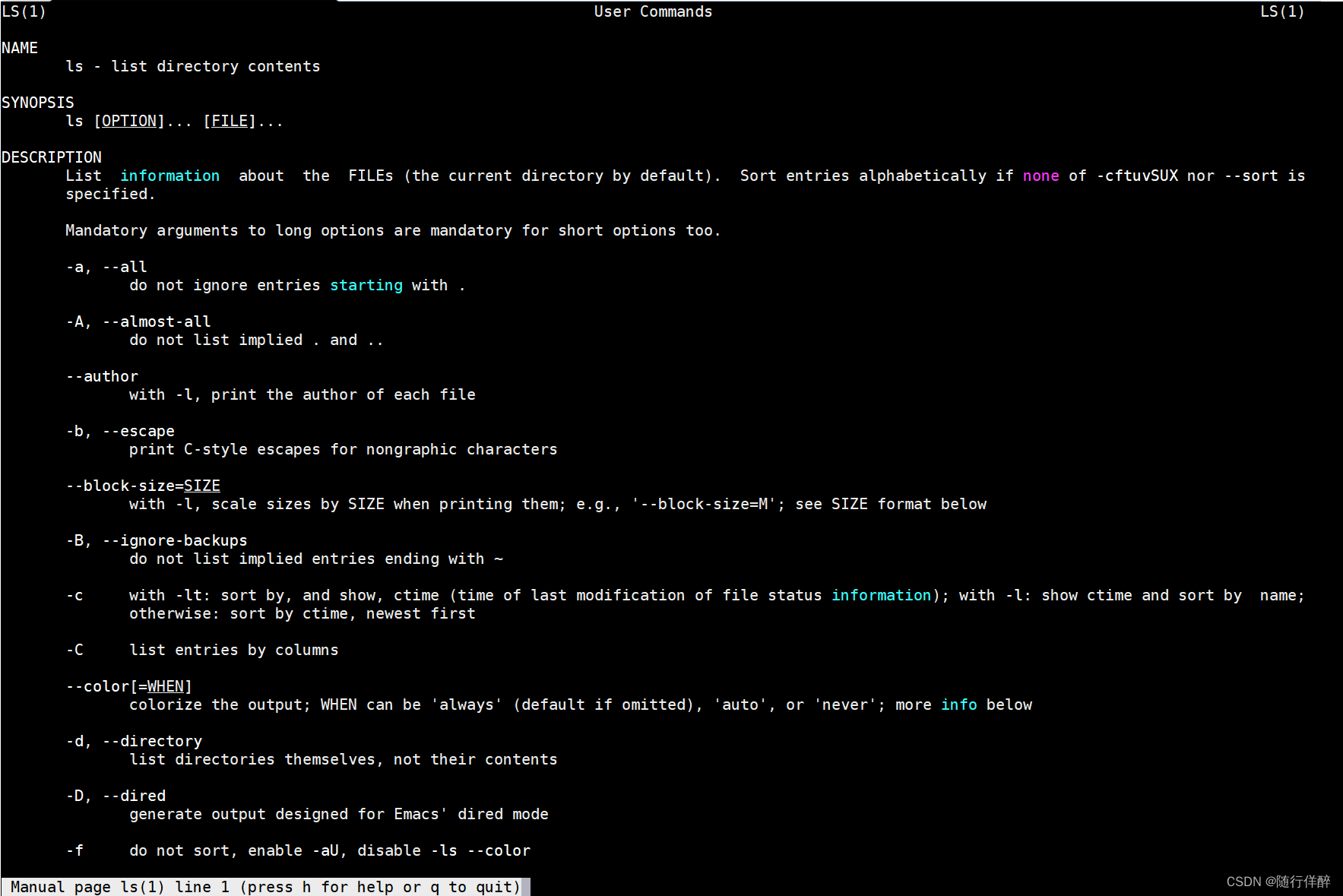Click 'with -l, print the author' line
Viewport: 1343px width, 896px height.
pos(302,394)
